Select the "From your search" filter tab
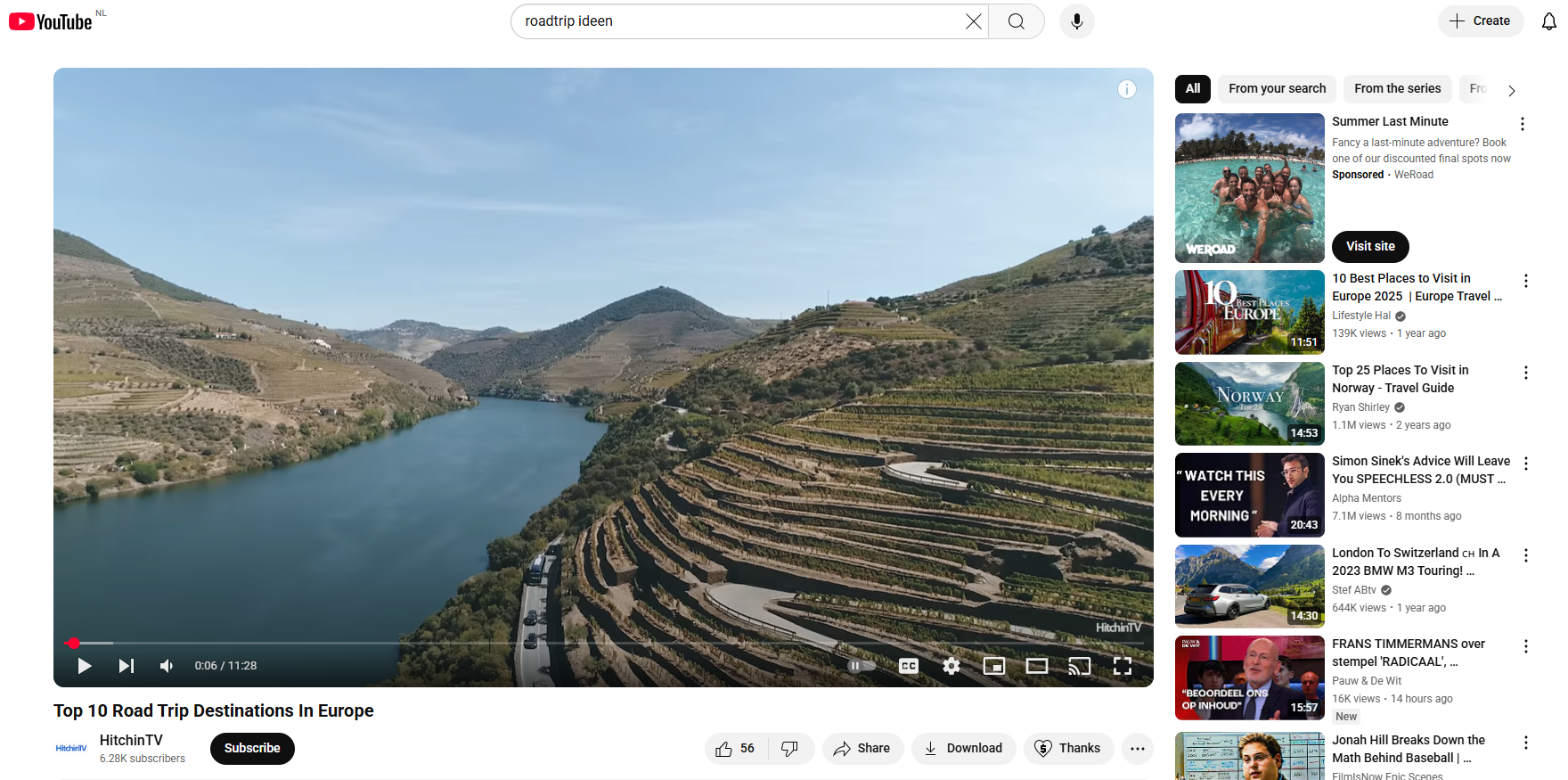 point(1277,88)
